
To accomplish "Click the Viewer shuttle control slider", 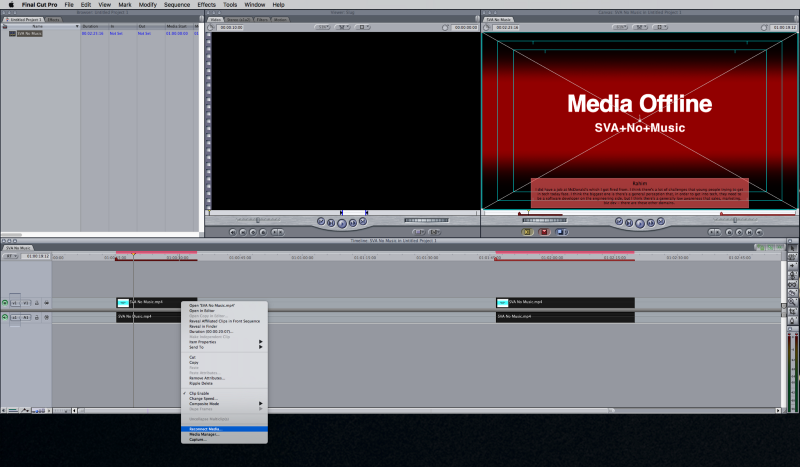I will click(257, 220).
